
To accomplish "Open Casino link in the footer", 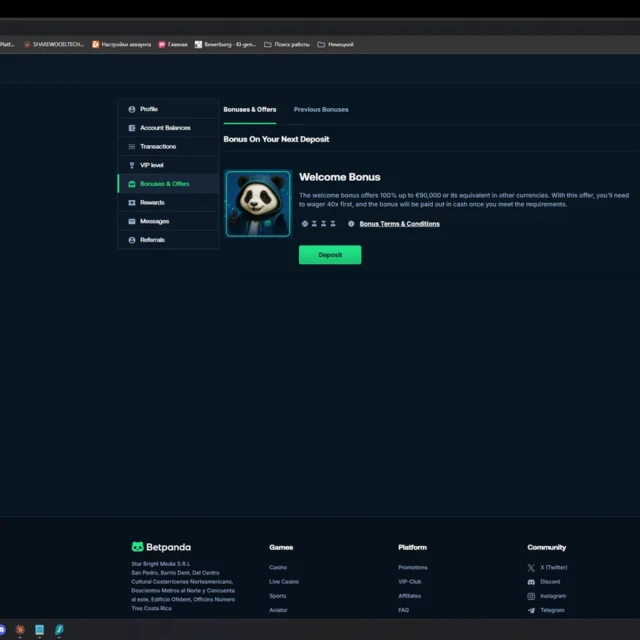I will [x=278, y=567].
